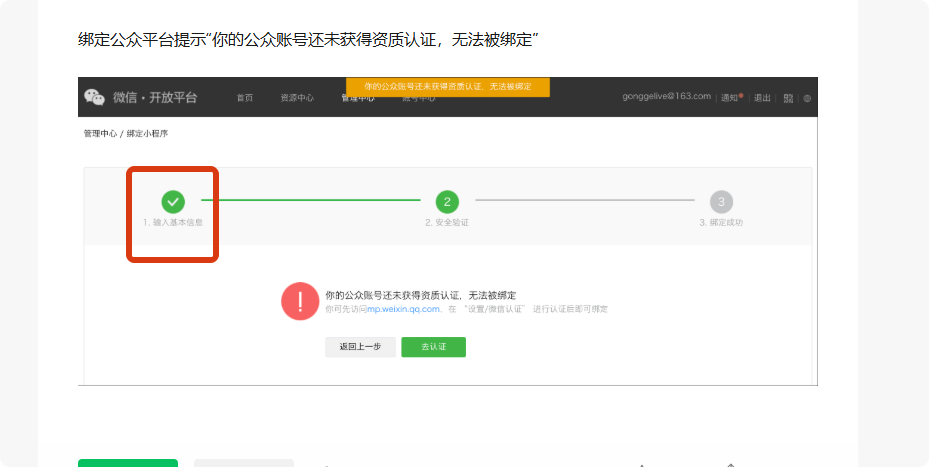Click the green checkmark step 1 icon
929x467 pixels.
(x=173, y=201)
